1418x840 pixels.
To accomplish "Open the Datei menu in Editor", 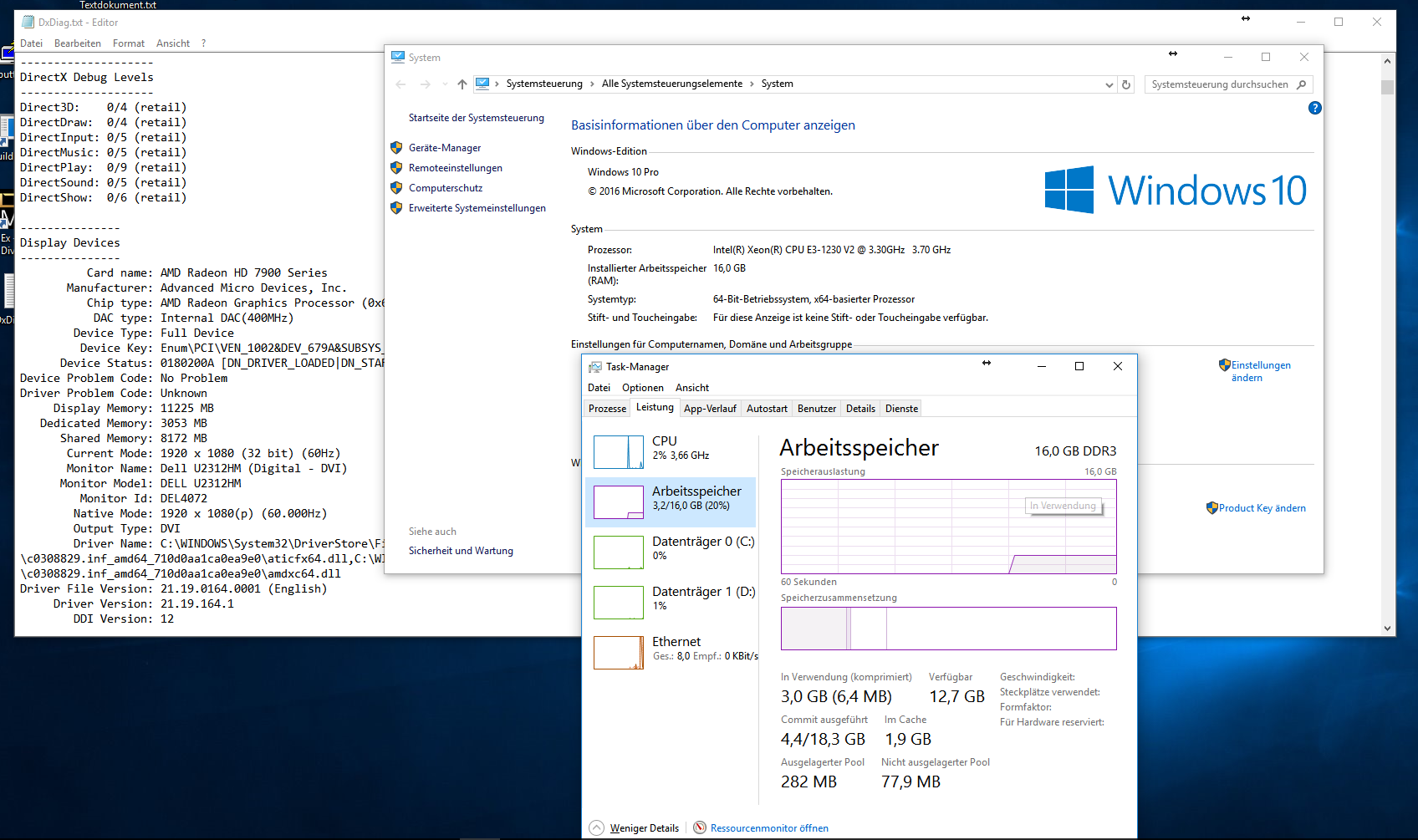I will point(32,43).
